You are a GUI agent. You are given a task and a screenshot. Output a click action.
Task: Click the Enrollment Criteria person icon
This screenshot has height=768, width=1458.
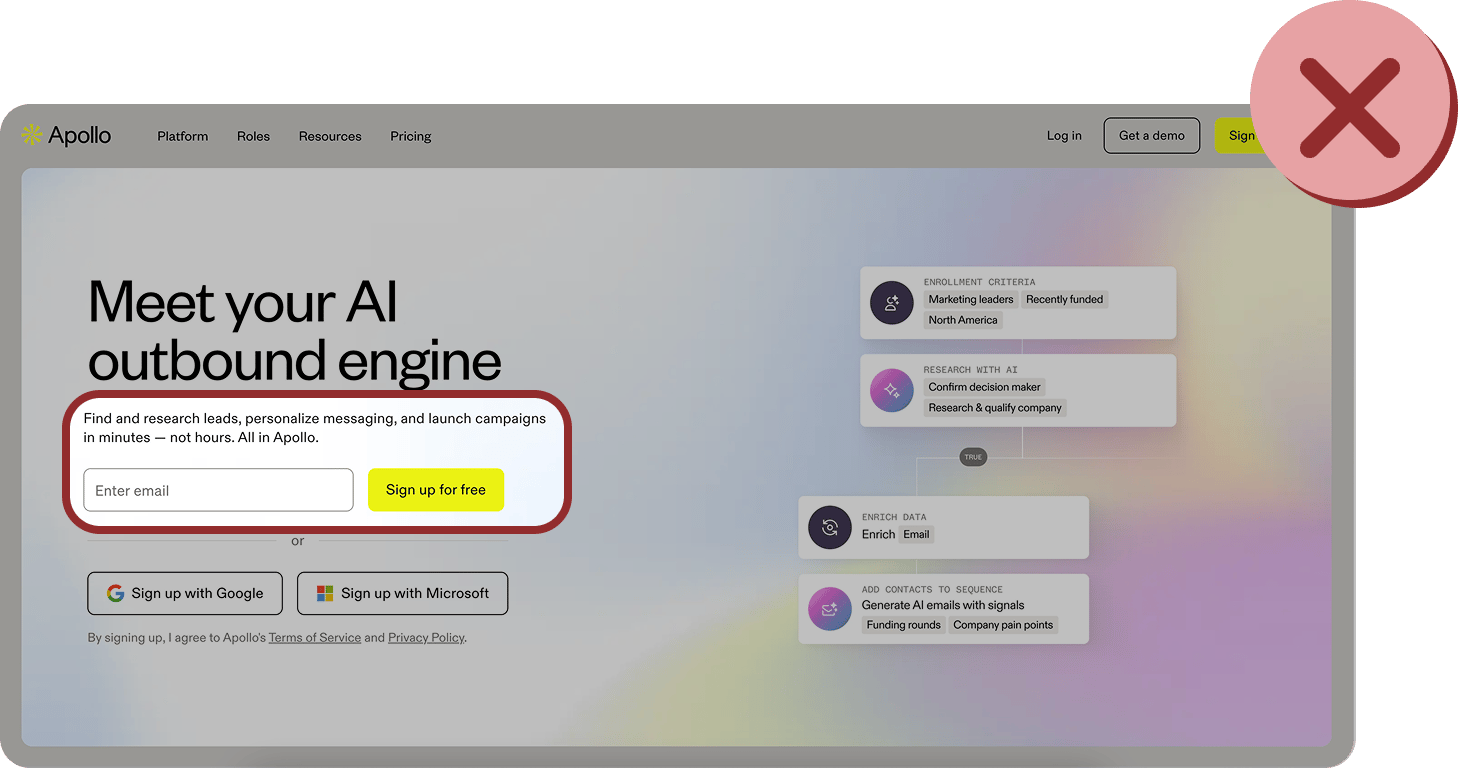[x=892, y=303]
